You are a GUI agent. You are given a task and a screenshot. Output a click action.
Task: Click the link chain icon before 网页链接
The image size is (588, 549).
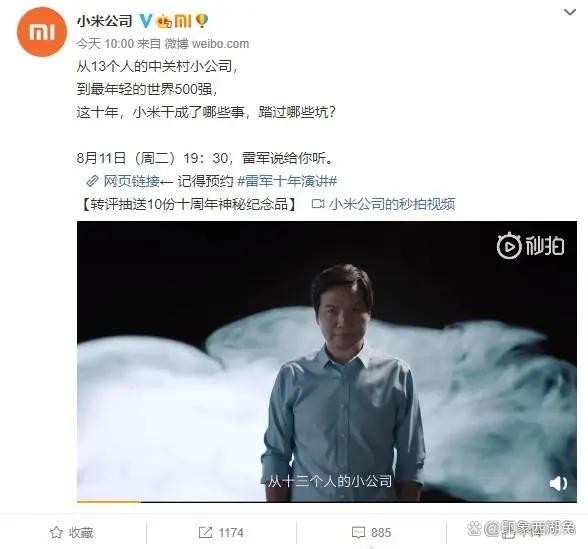tap(92, 182)
